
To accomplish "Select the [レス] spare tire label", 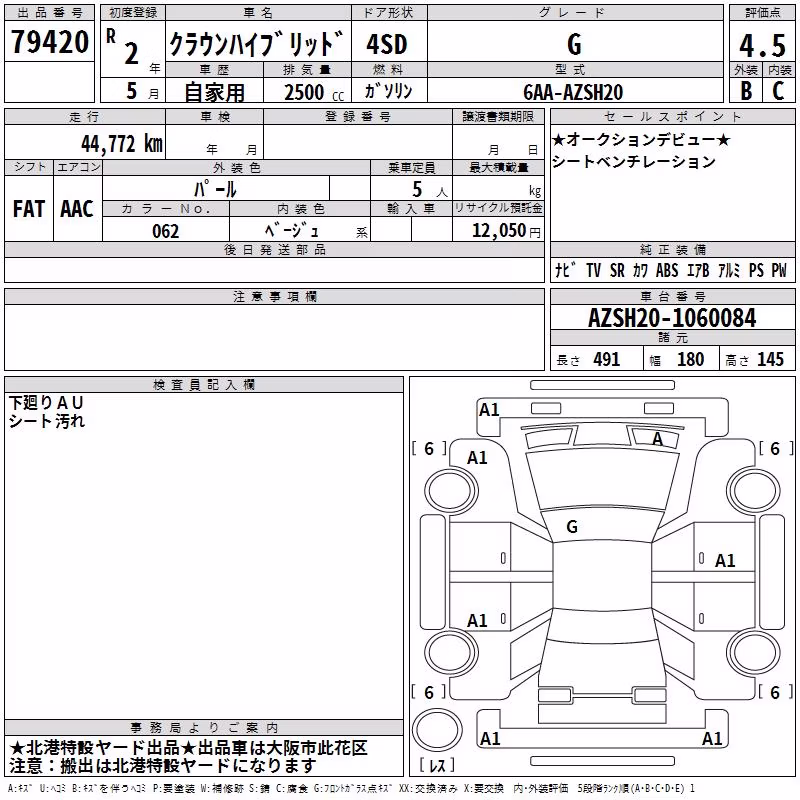I will coord(437,765).
